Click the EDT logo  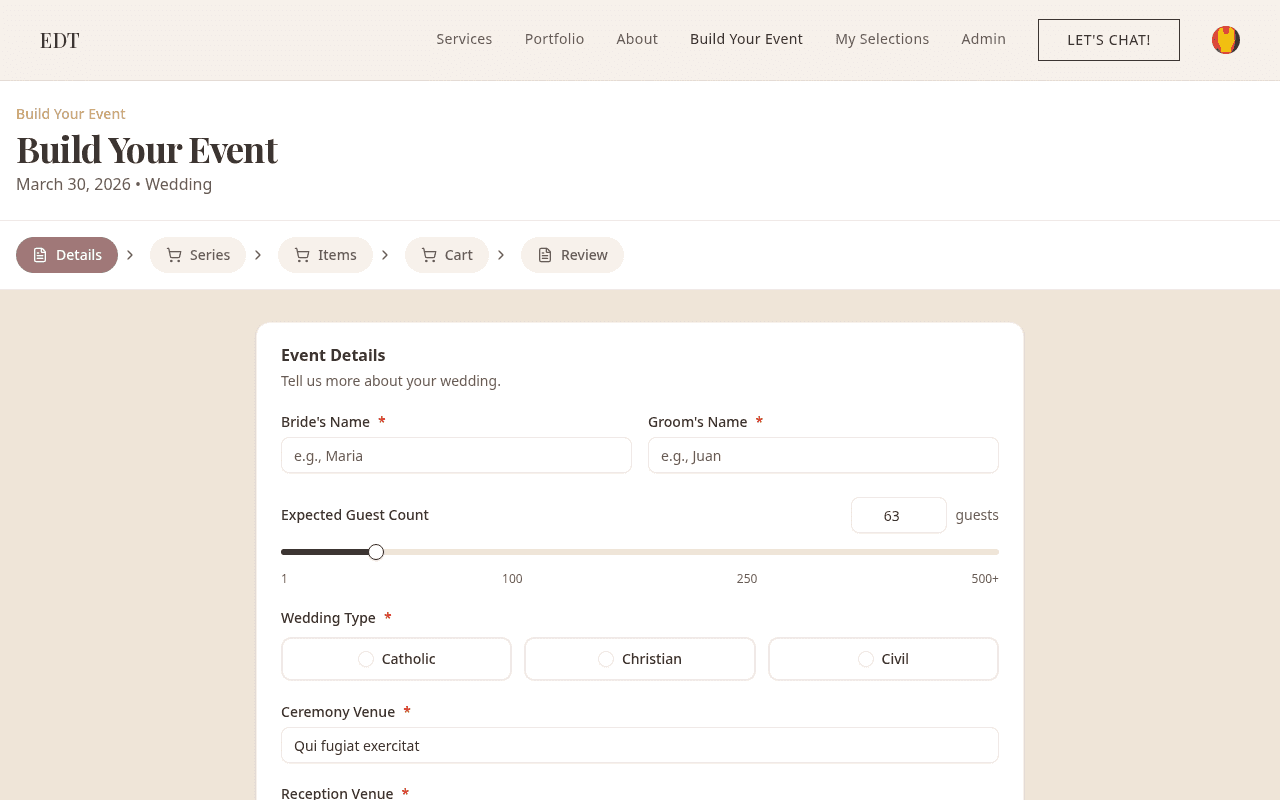tap(60, 40)
